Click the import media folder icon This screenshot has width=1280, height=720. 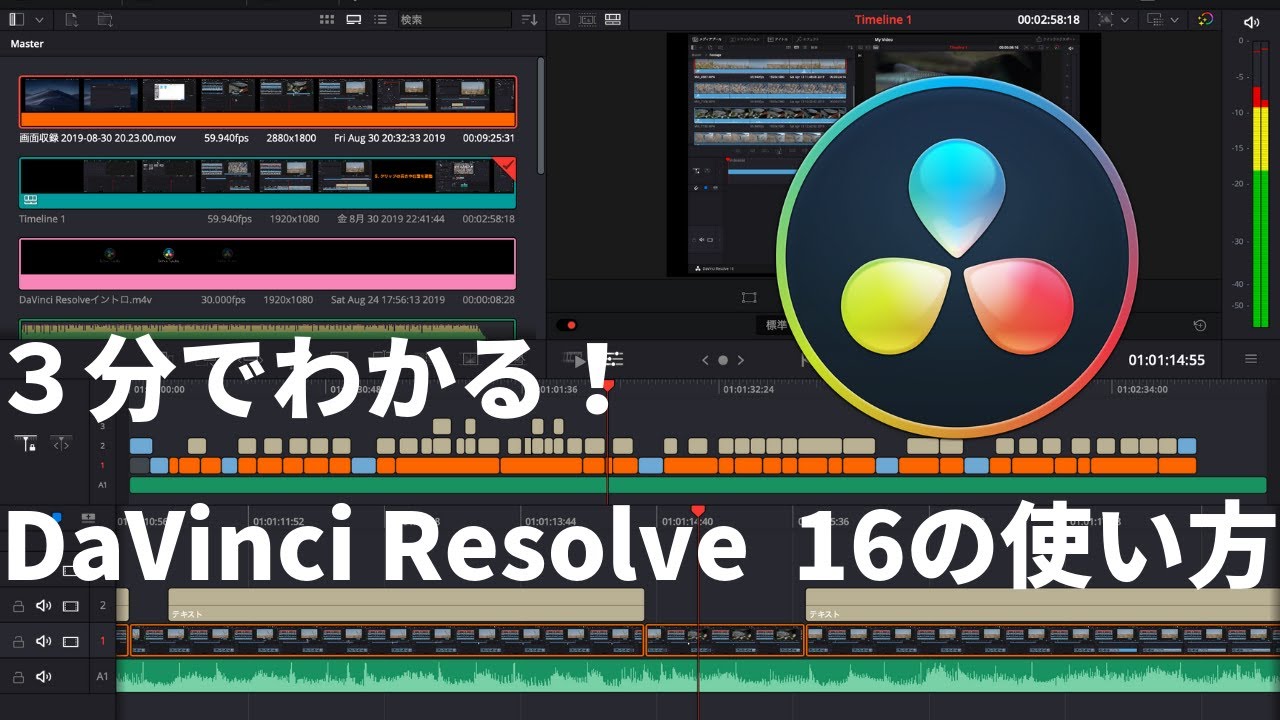point(104,19)
